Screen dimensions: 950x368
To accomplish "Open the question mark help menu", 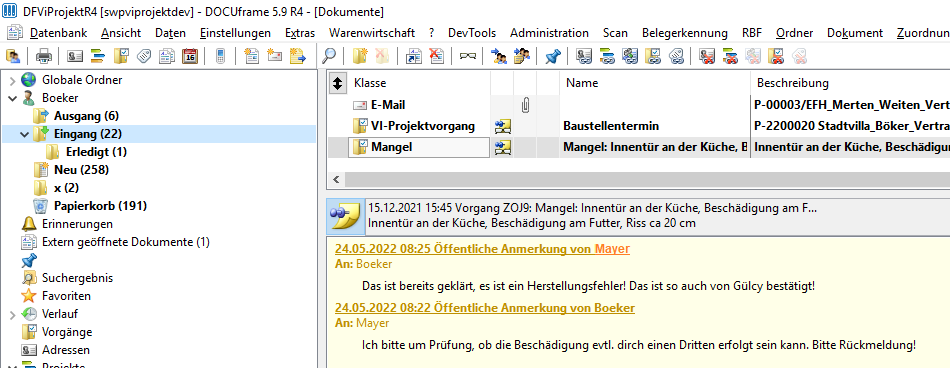I will pyautogui.click(x=431, y=33).
